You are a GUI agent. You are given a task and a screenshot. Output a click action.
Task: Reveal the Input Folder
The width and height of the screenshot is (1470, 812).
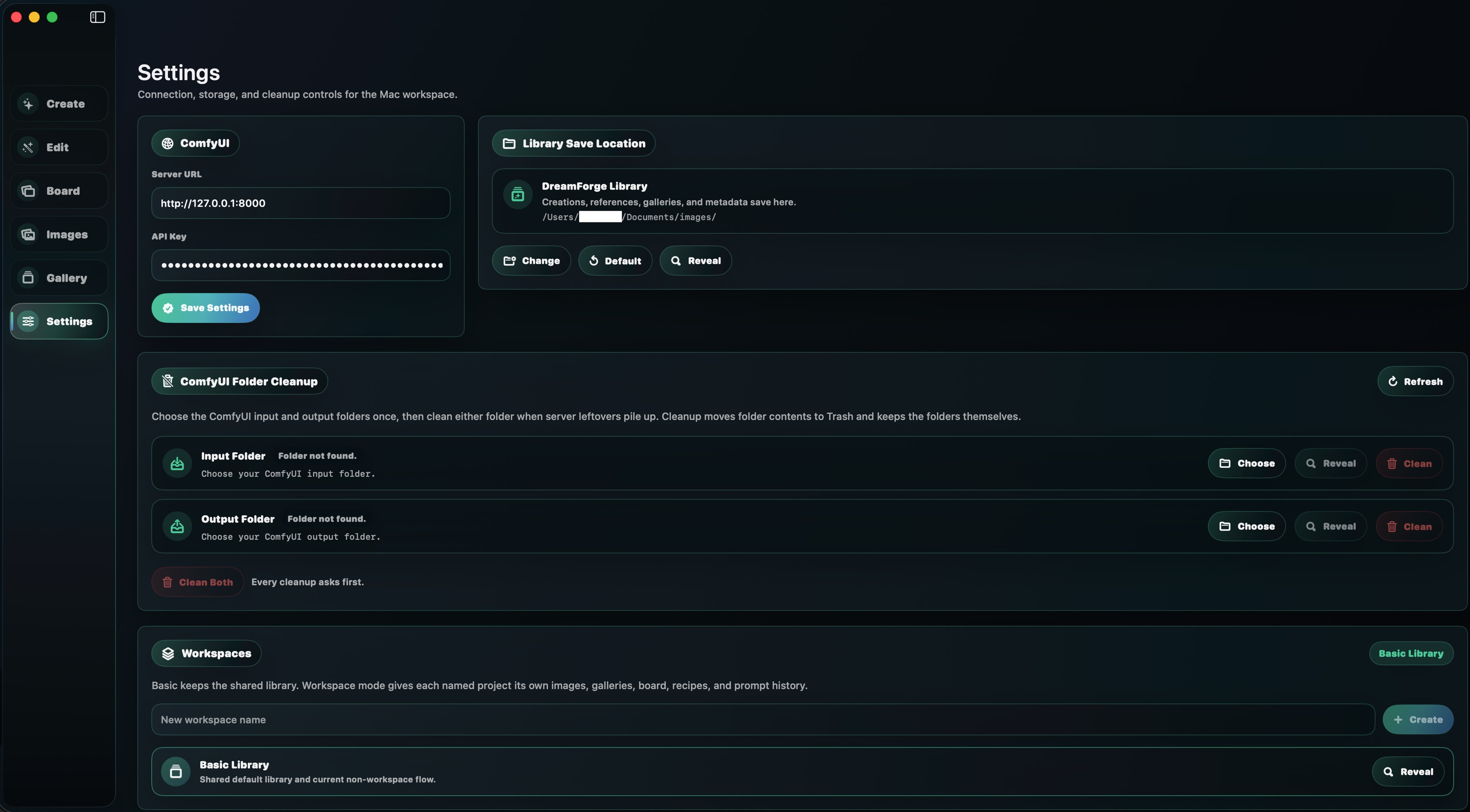click(x=1331, y=463)
